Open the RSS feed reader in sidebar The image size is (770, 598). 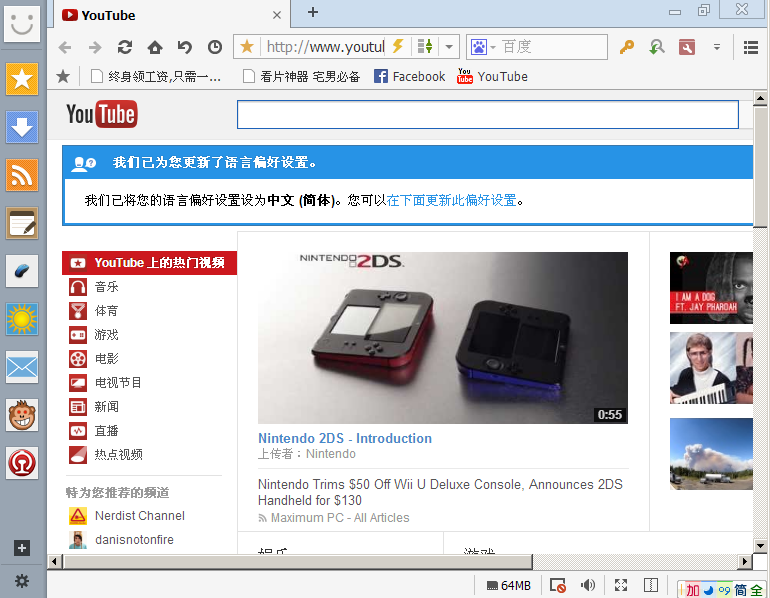(x=22, y=175)
